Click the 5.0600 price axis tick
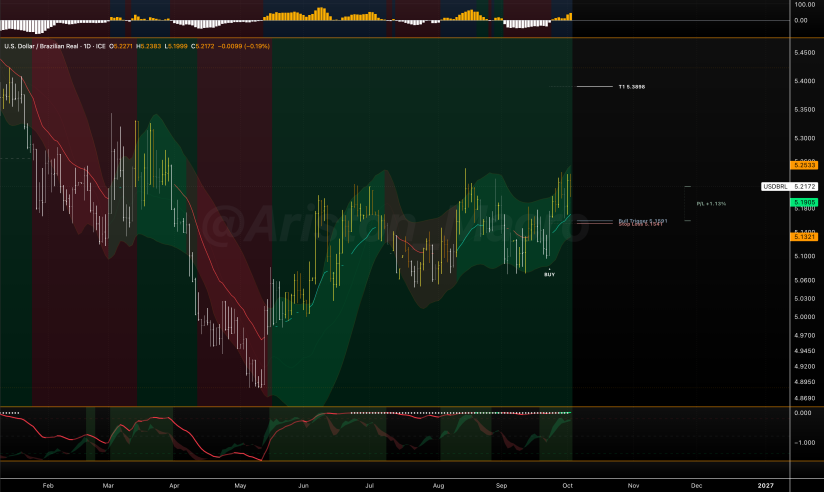The width and height of the screenshot is (824, 492). point(805,281)
